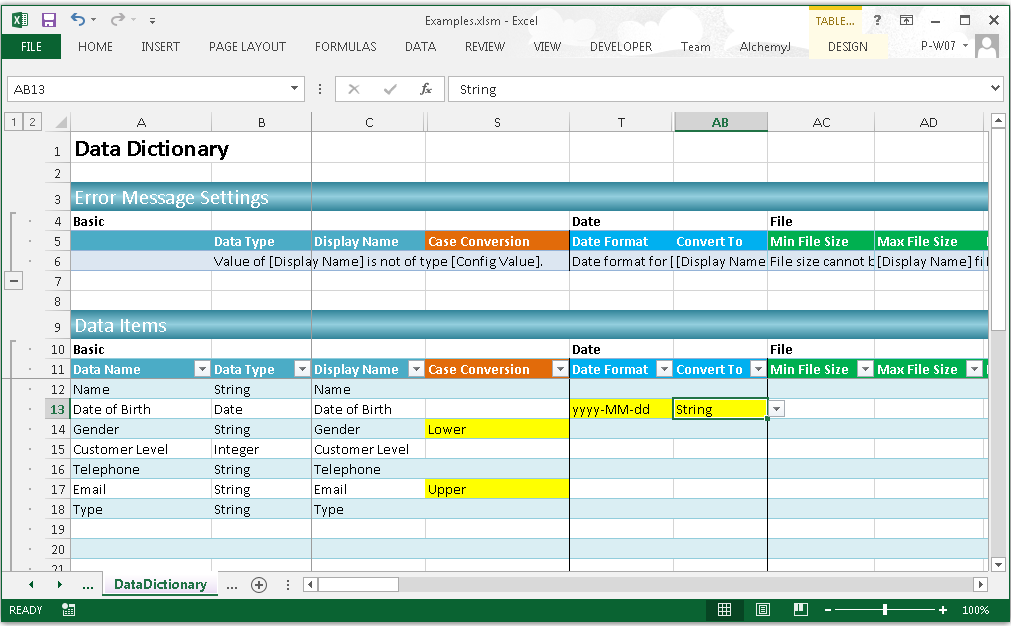
Task: Click the macro recording status bar icon
Action: tap(68, 610)
